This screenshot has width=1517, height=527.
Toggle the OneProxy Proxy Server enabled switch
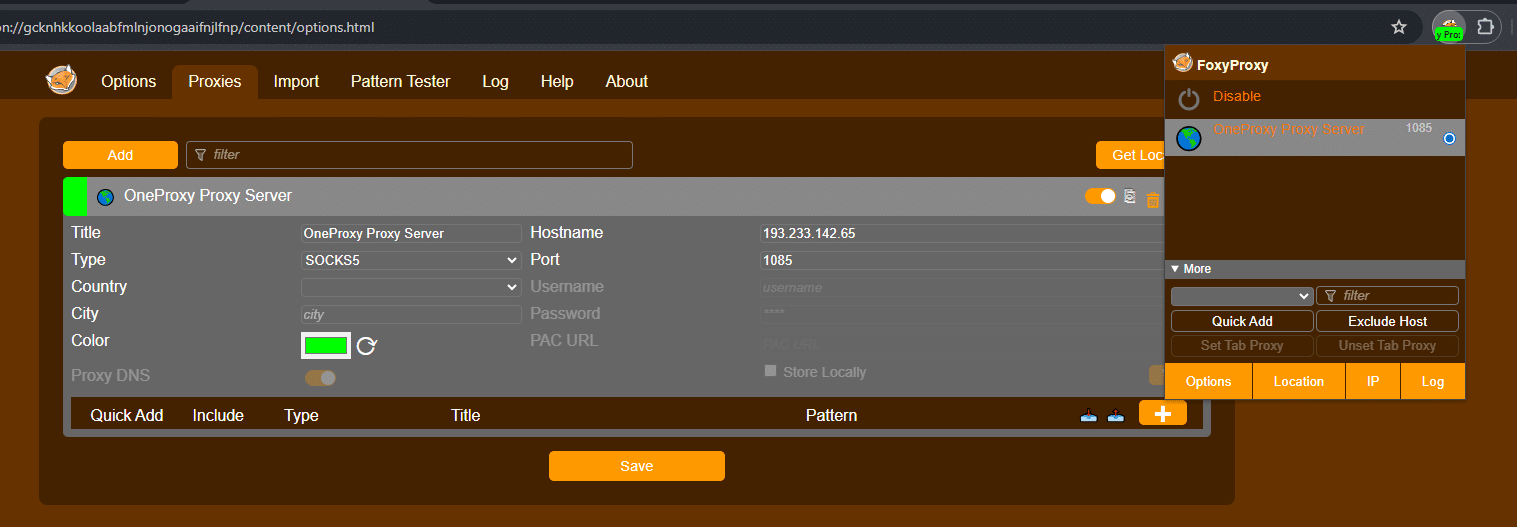[1100, 197]
